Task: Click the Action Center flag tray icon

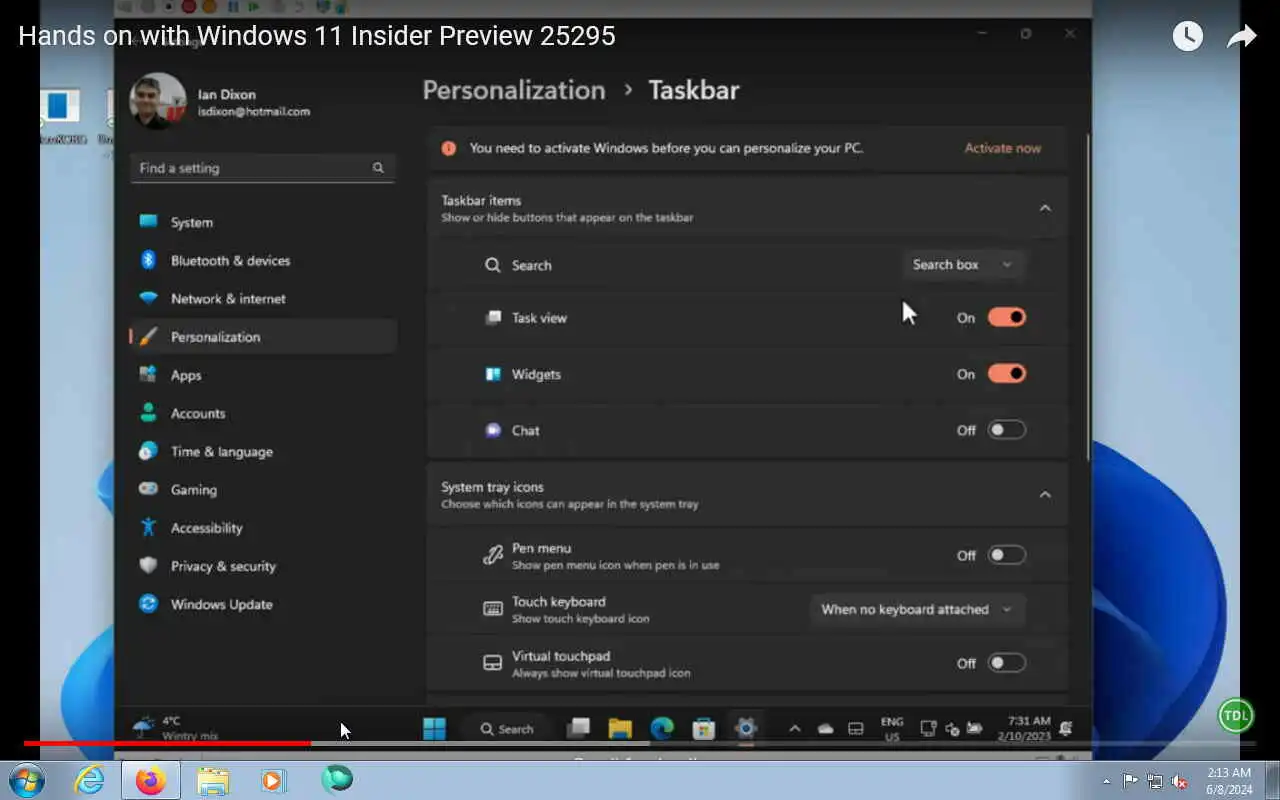Action: 1131,781
